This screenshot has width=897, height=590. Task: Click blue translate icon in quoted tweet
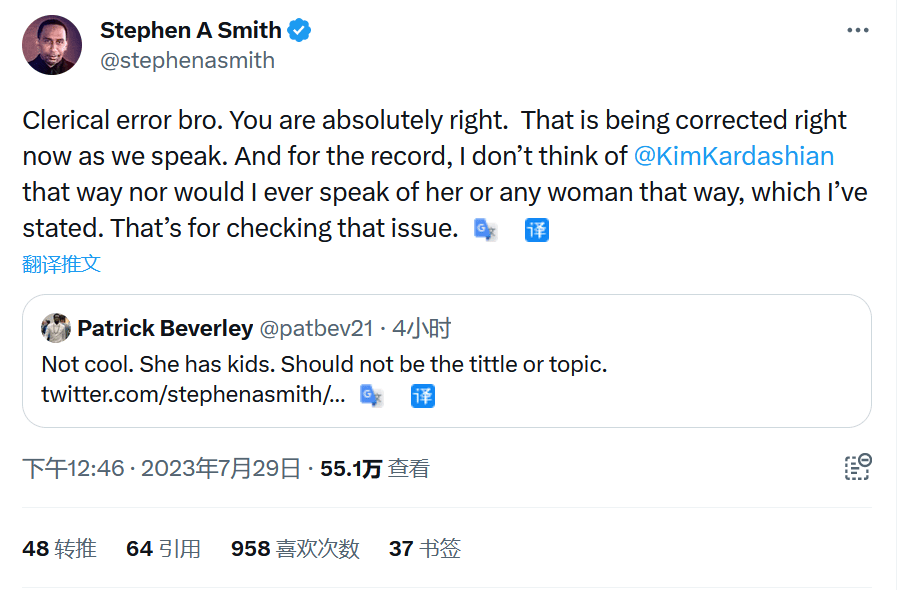pos(423,395)
